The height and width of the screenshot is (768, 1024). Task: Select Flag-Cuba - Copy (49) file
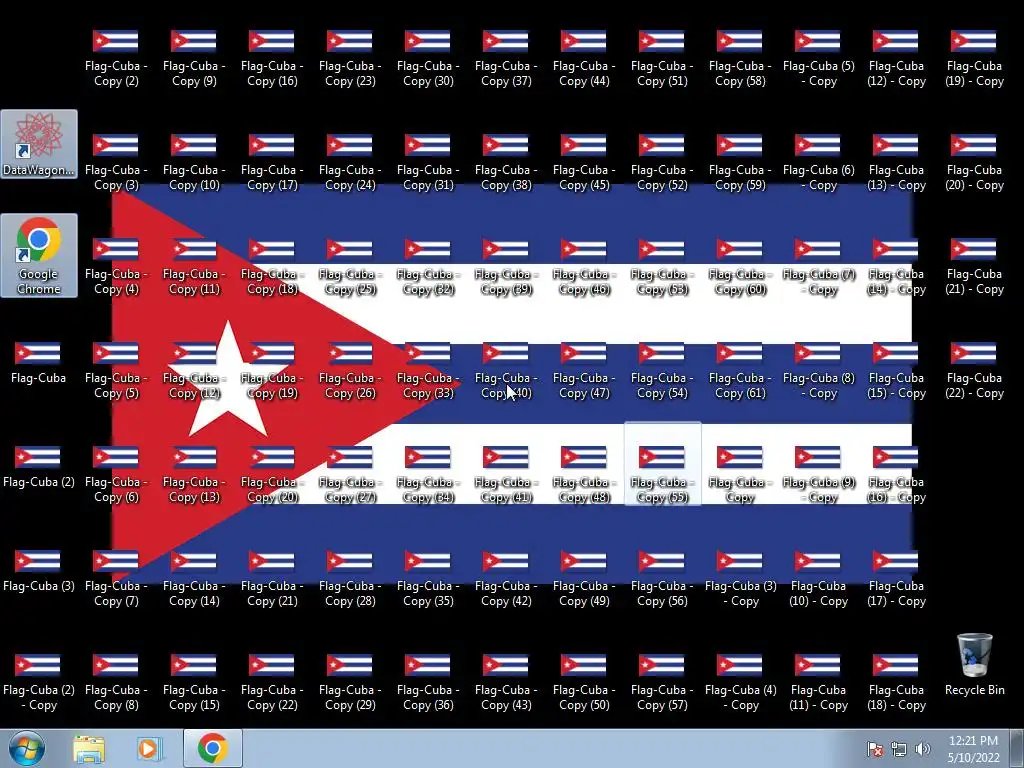(584, 578)
